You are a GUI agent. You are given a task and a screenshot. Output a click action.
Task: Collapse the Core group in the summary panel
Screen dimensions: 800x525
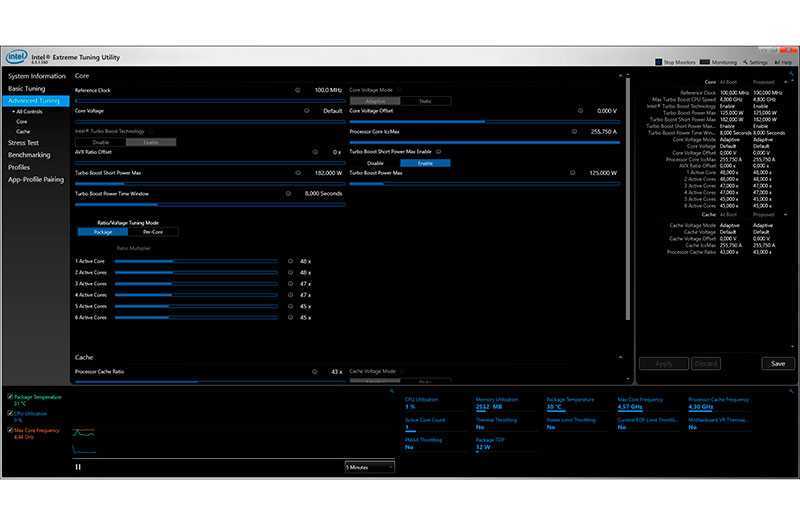click(786, 82)
